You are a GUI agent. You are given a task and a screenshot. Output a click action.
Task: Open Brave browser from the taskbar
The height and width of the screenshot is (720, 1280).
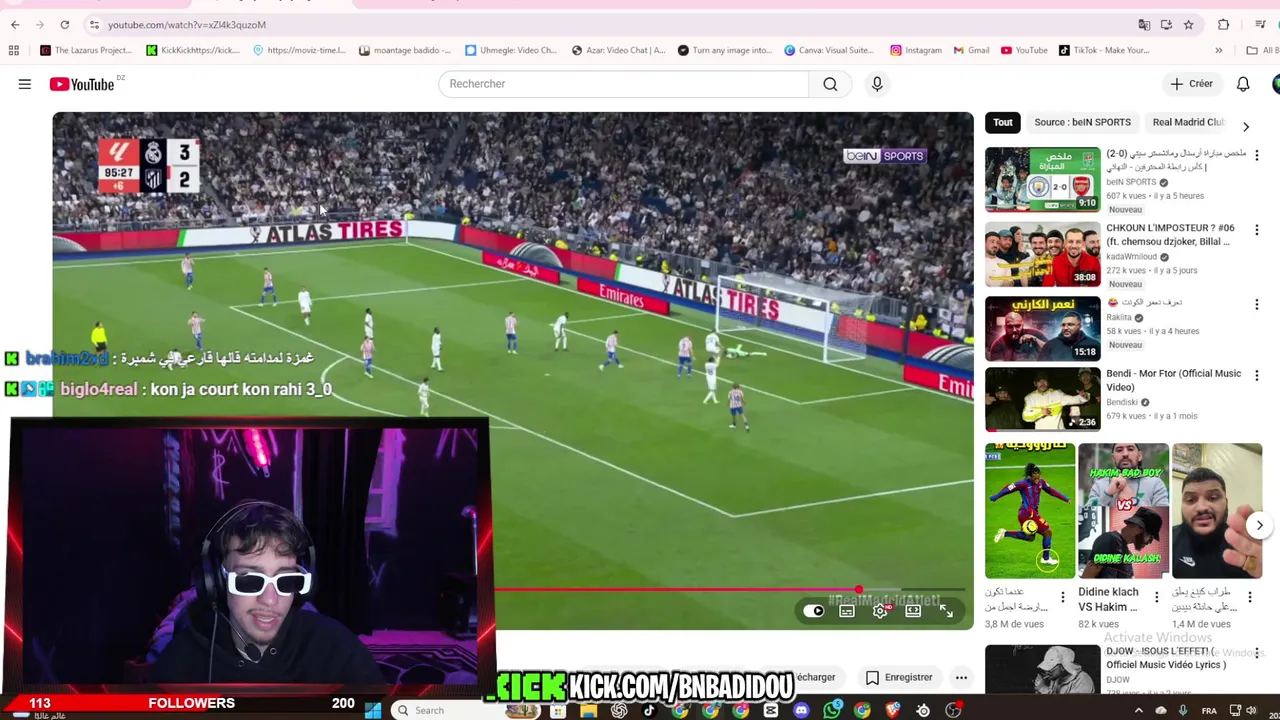893,710
